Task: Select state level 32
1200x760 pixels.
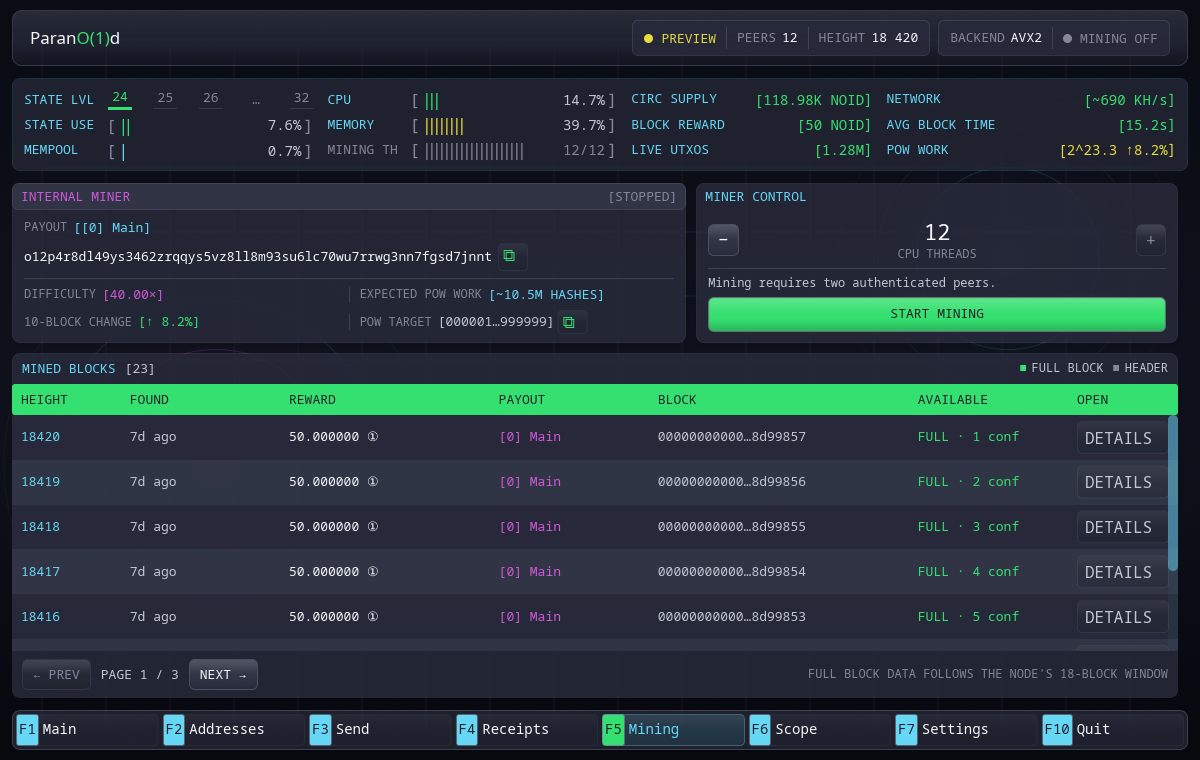Action: (301, 98)
